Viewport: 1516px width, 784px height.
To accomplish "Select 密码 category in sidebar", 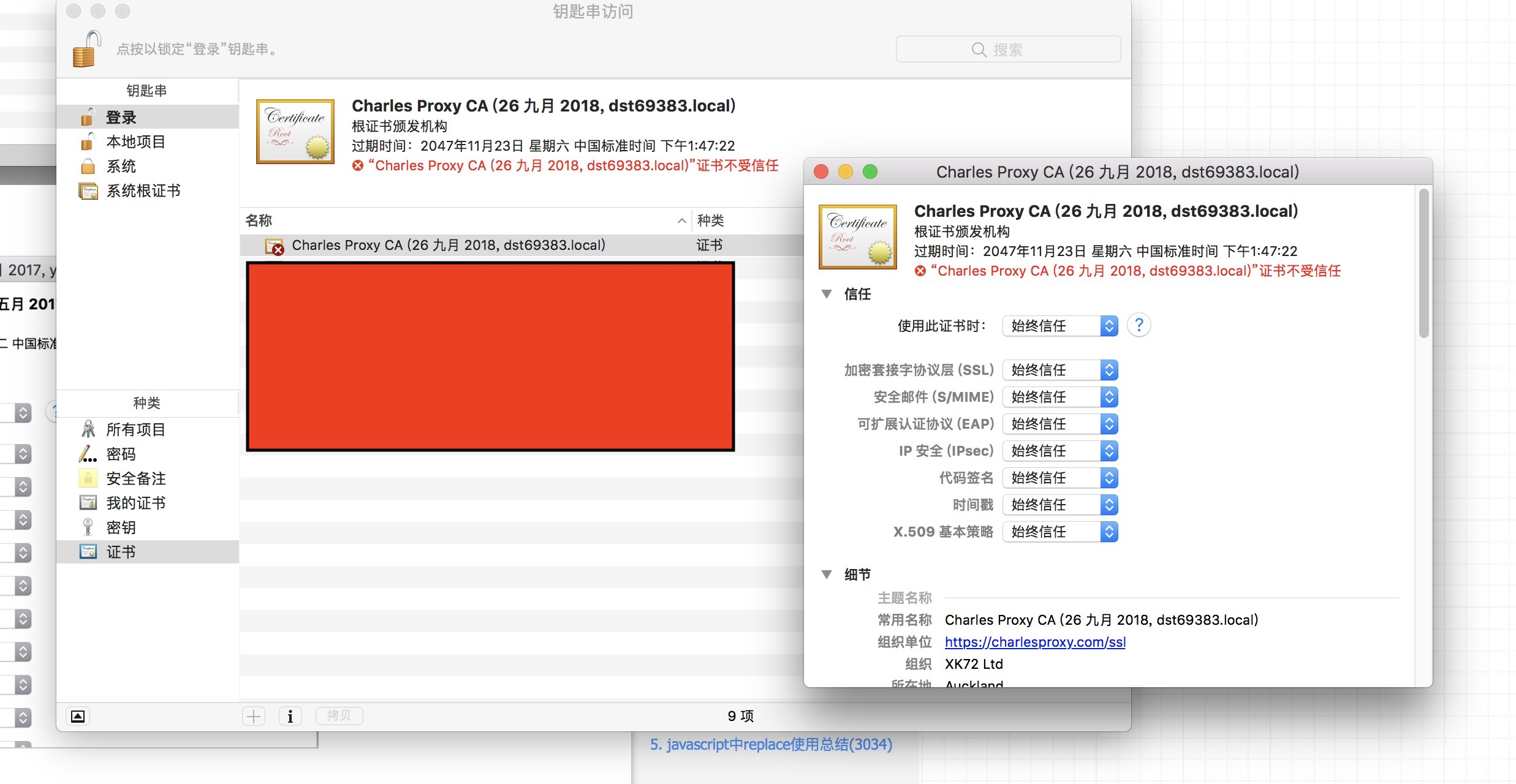I will pyautogui.click(x=121, y=454).
